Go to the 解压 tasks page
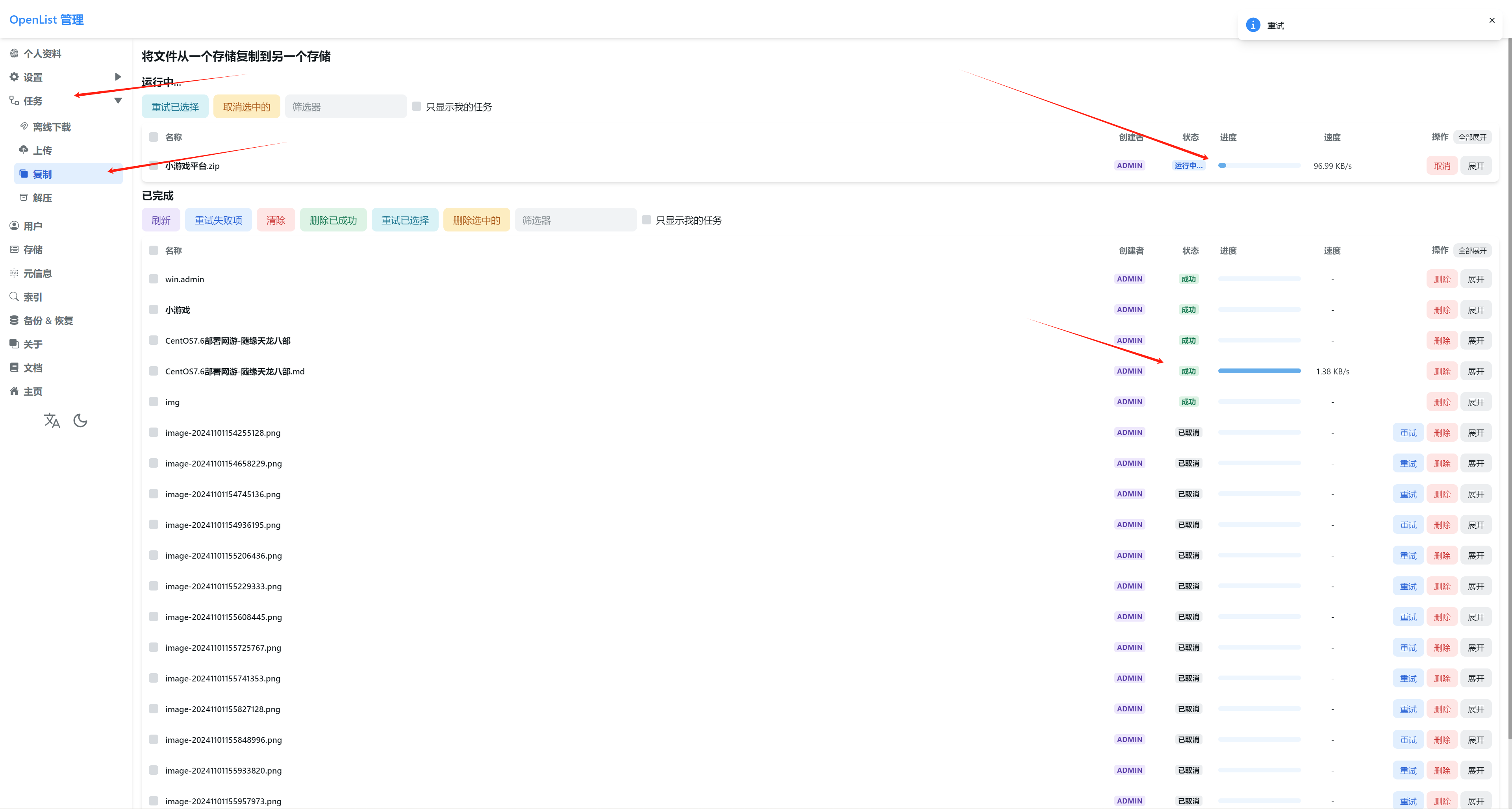The width and height of the screenshot is (1512, 809). pyautogui.click(x=69, y=198)
